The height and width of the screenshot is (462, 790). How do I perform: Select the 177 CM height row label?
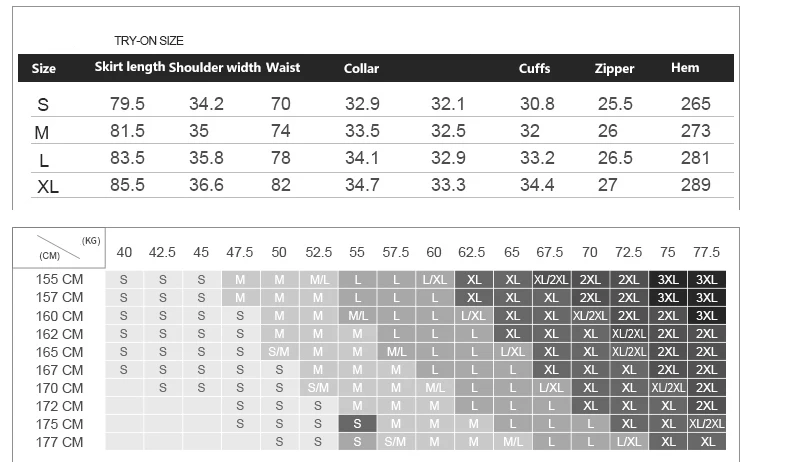click(59, 442)
